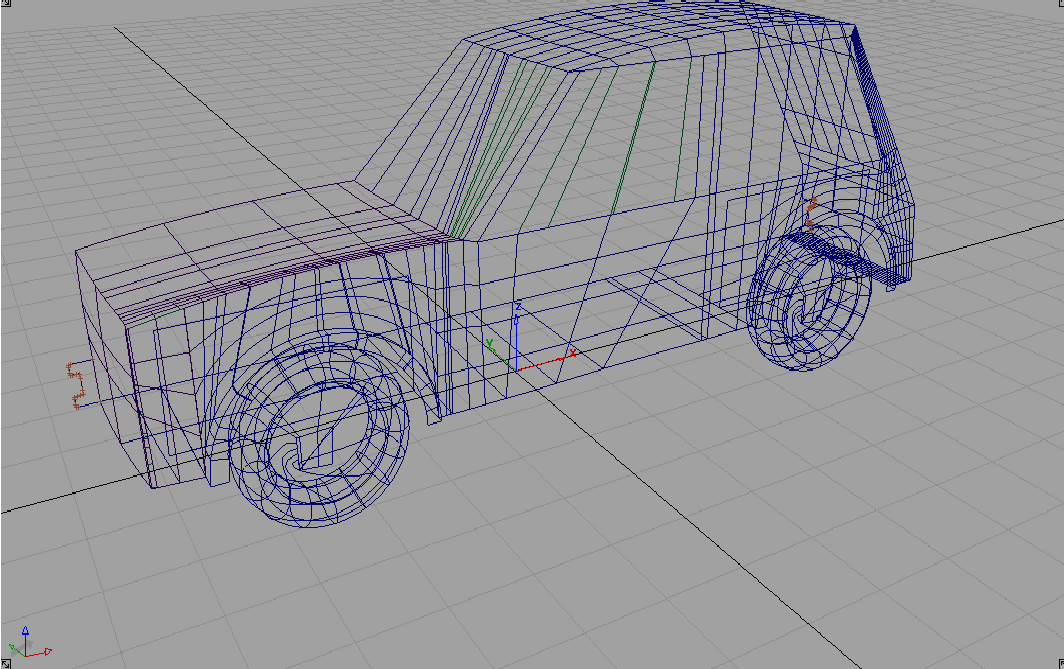Select the orange object above rear wheel
This screenshot has width=1064, height=669.
(808, 216)
